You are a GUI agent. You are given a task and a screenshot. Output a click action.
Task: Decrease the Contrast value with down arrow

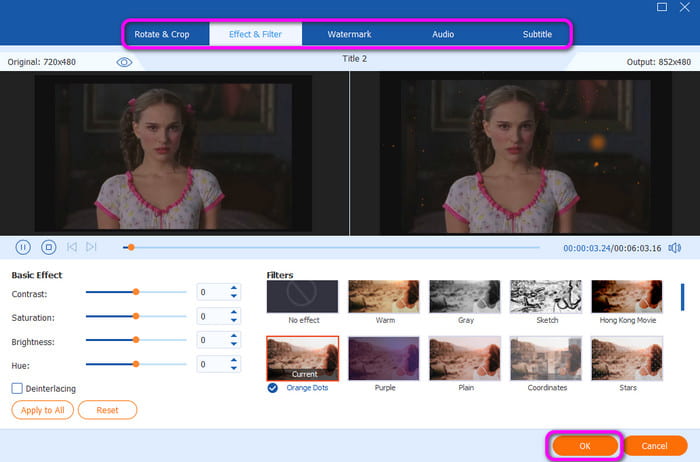pos(233,296)
